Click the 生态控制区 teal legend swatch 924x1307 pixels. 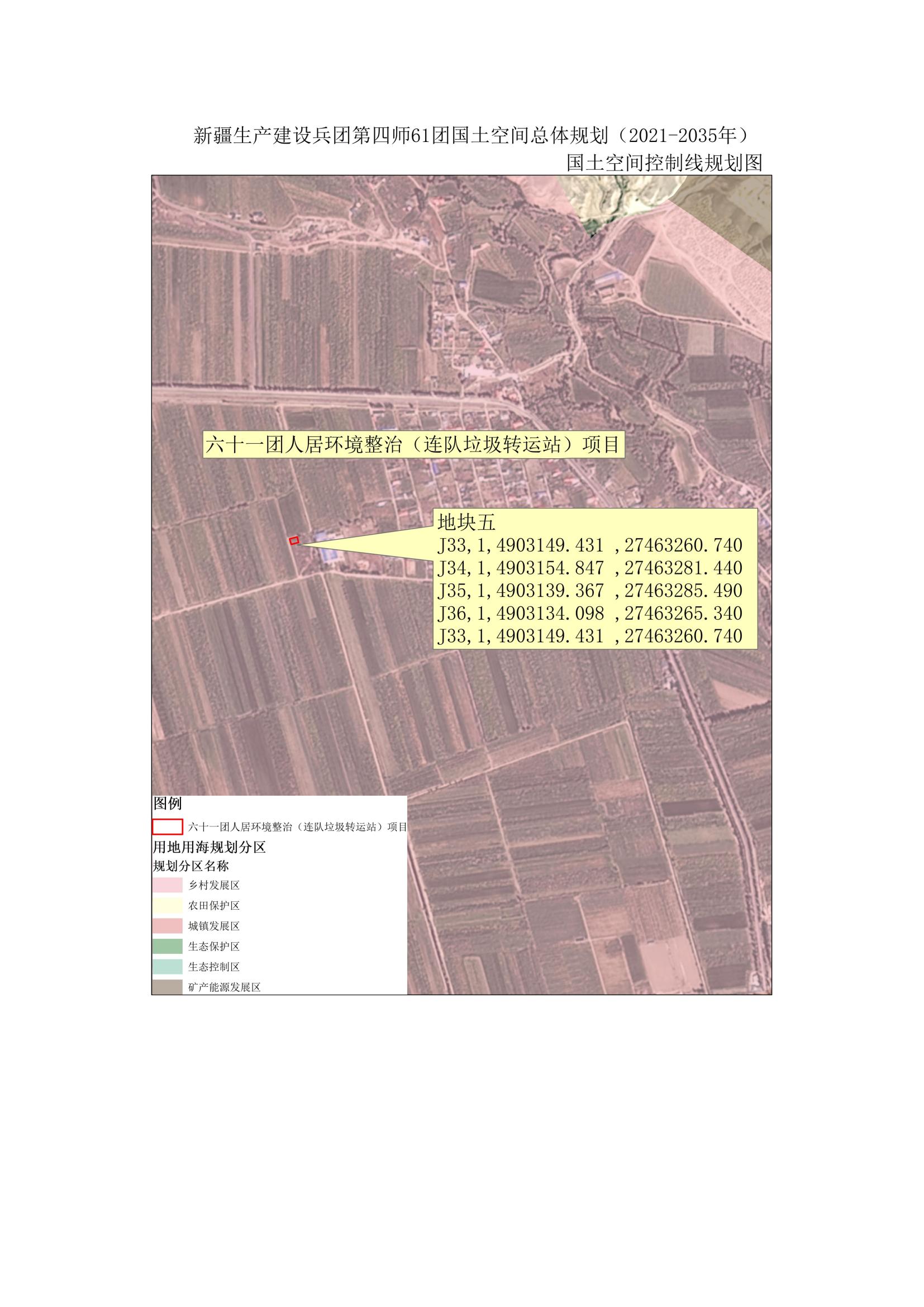coord(167,967)
